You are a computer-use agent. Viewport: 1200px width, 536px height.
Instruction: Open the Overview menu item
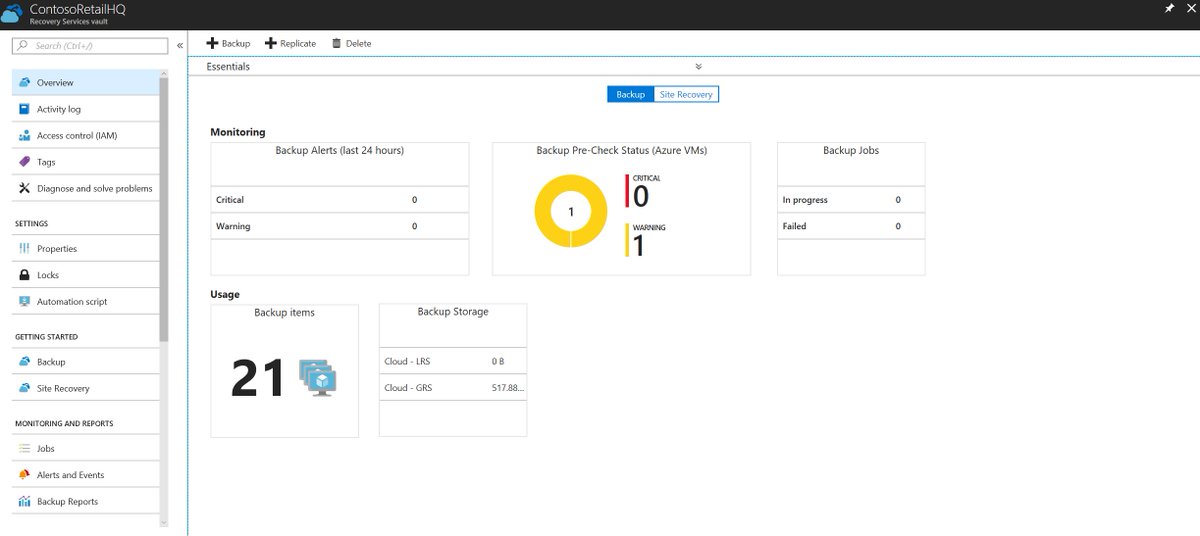click(x=85, y=83)
